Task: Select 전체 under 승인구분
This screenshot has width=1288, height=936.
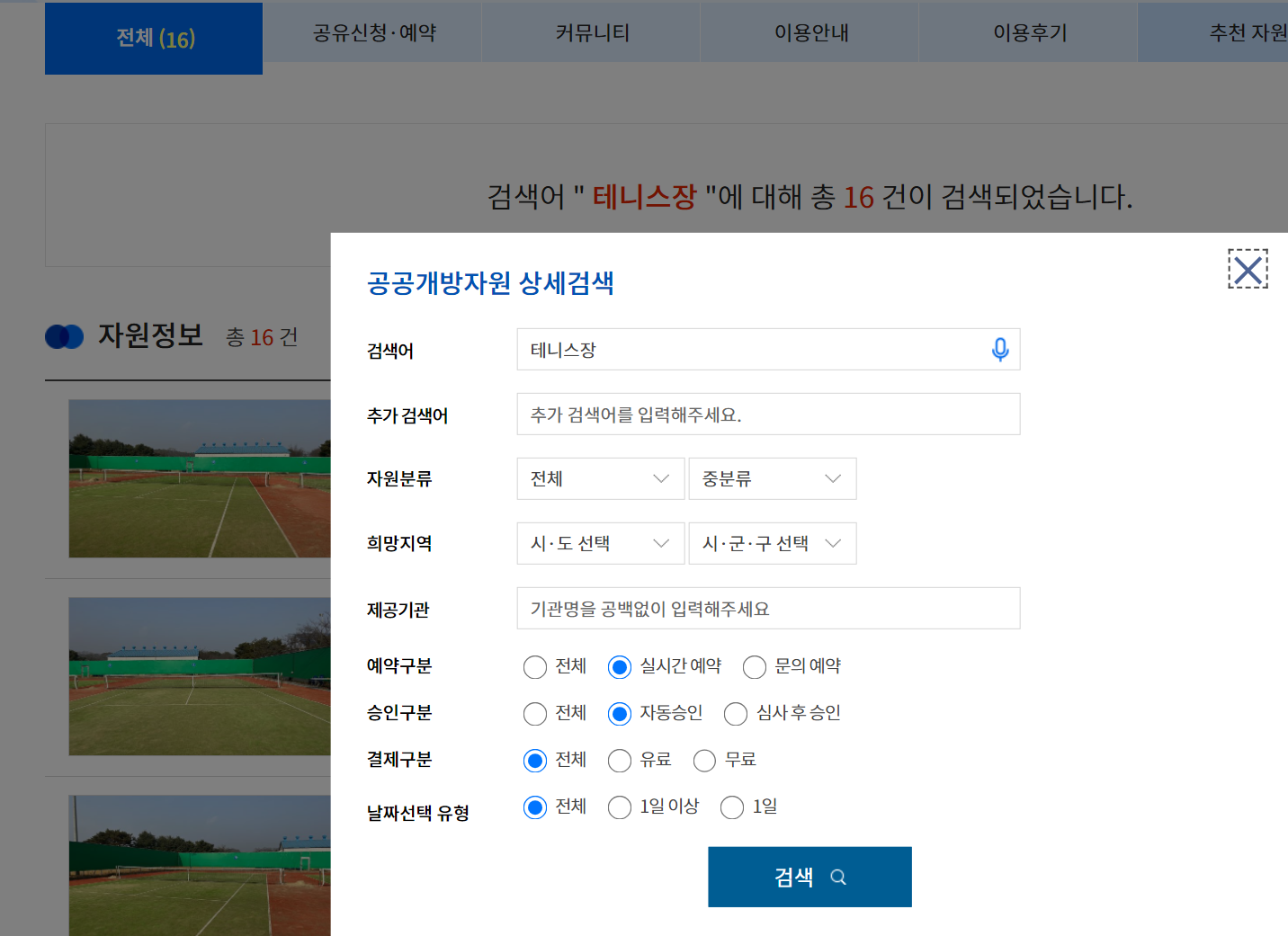Action: [535, 714]
